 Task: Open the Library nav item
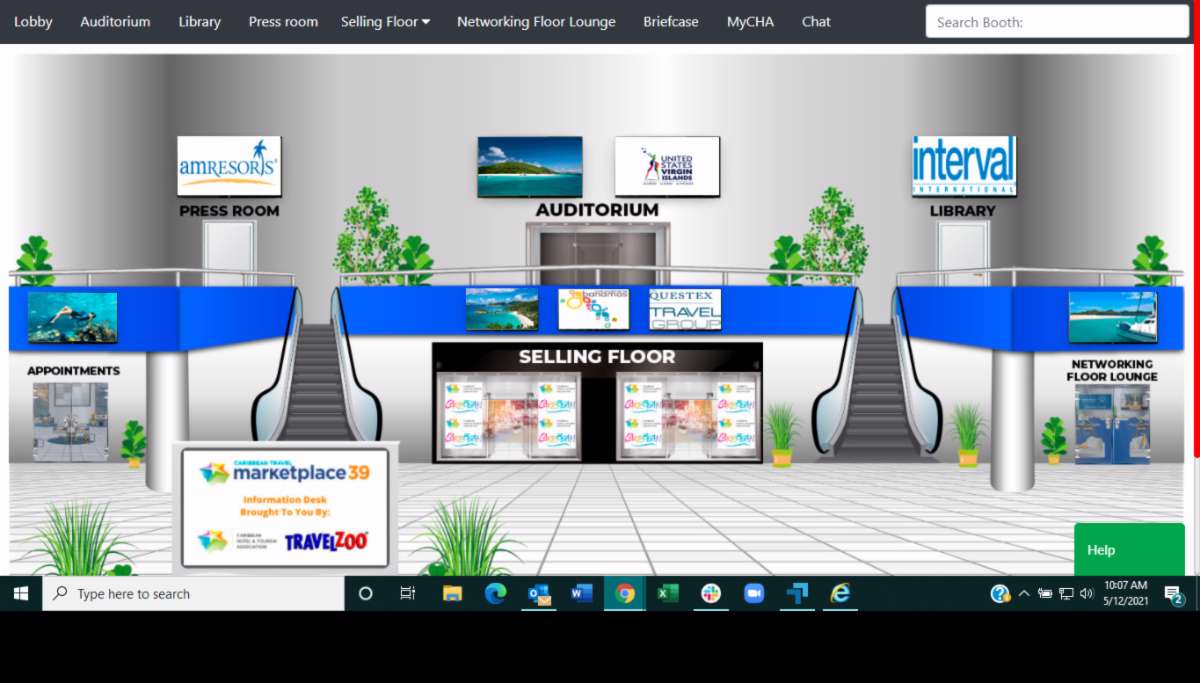coord(199,22)
